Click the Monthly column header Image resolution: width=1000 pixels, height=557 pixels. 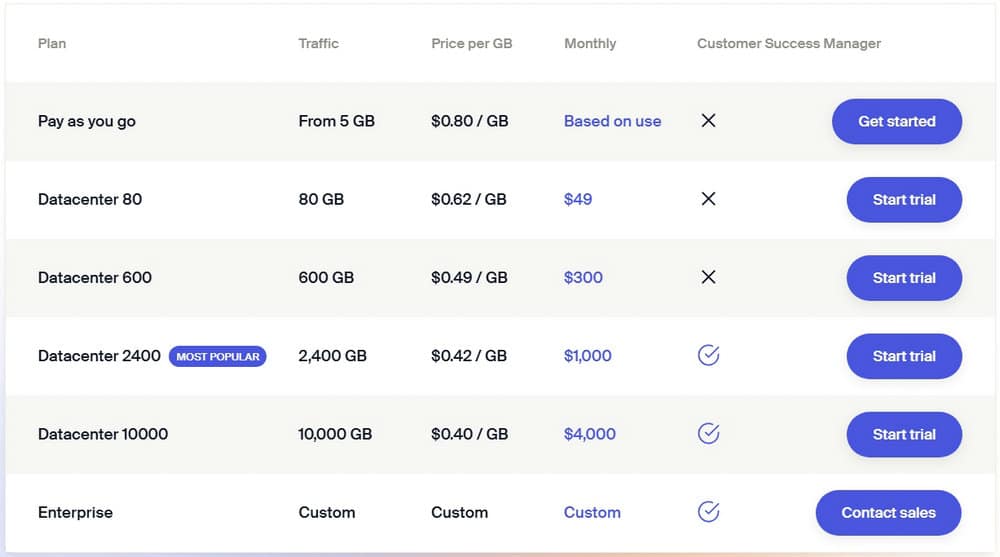coord(590,43)
